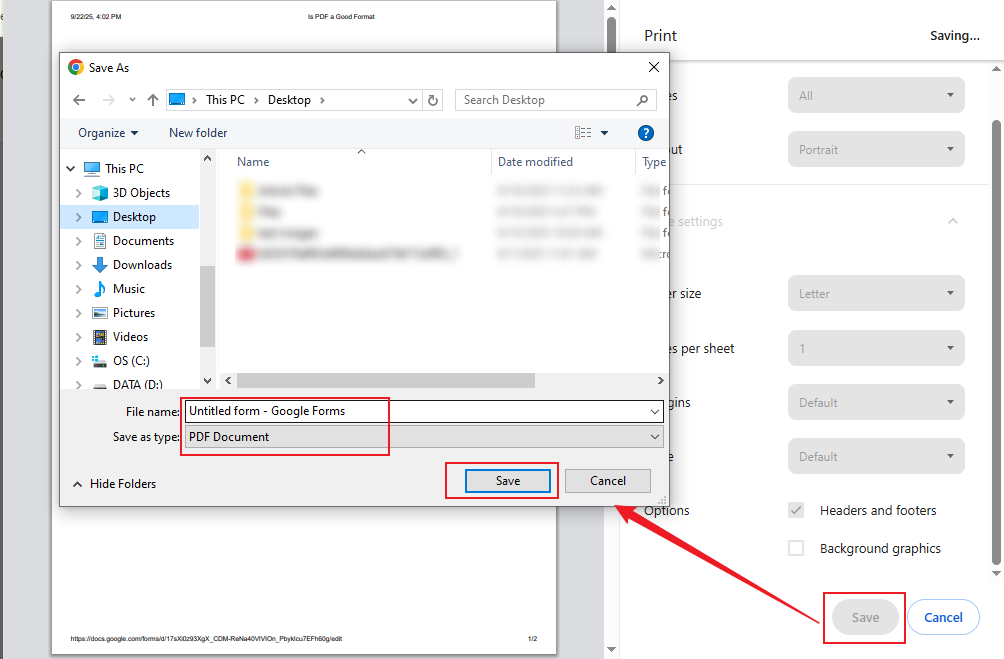Open the Organize menu
The height and width of the screenshot is (659, 1004).
pyautogui.click(x=106, y=132)
